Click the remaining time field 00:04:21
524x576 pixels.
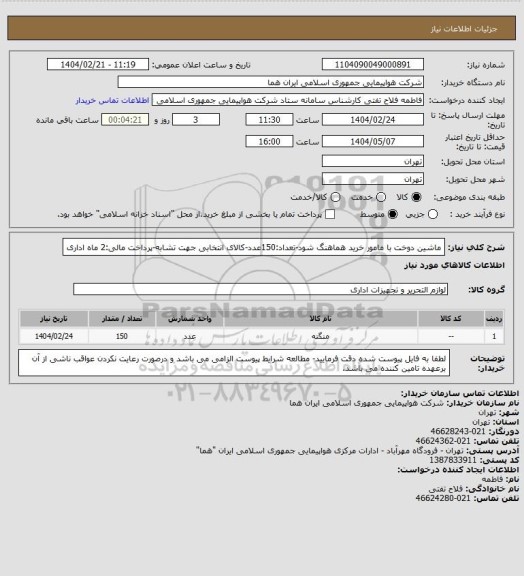pos(125,120)
